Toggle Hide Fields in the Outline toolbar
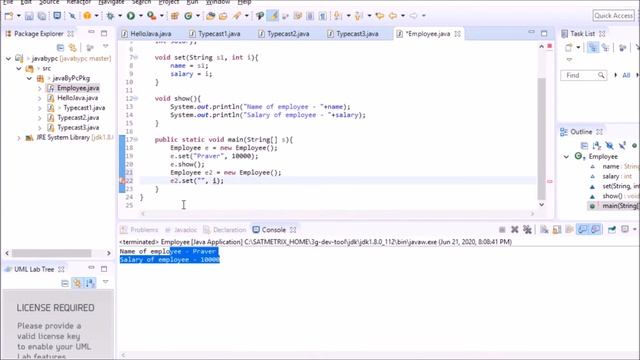The width and height of the screenshot is (640, 360). (x=609, y=145)
